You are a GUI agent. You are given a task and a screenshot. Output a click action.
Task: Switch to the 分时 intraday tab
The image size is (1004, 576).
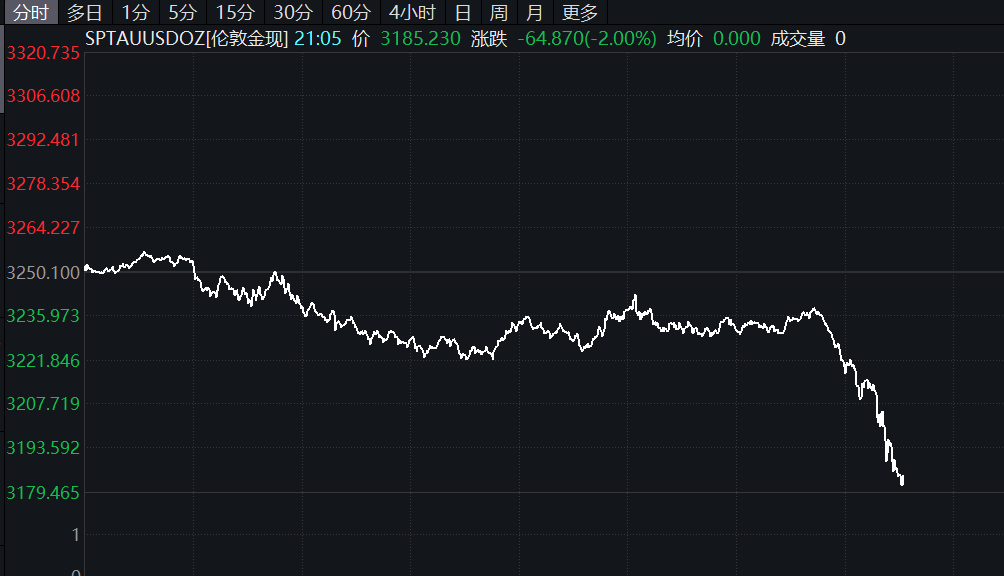click(30, 13)
